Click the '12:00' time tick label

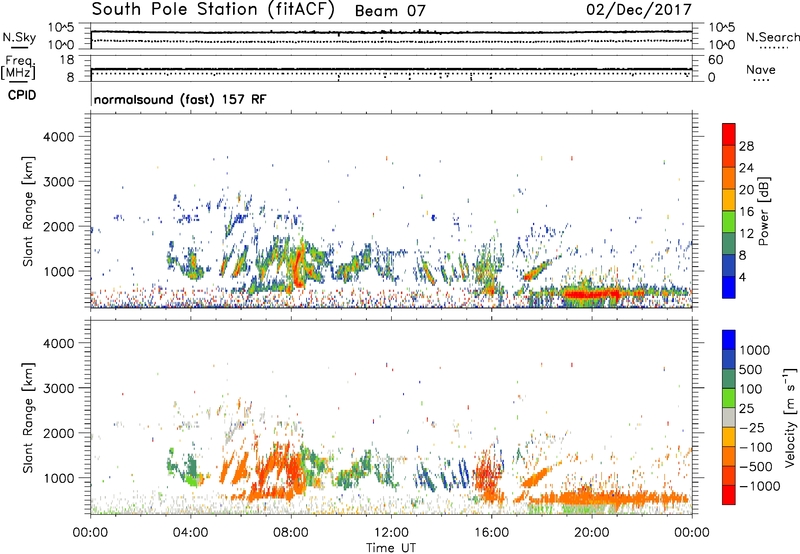pos(391,533)
